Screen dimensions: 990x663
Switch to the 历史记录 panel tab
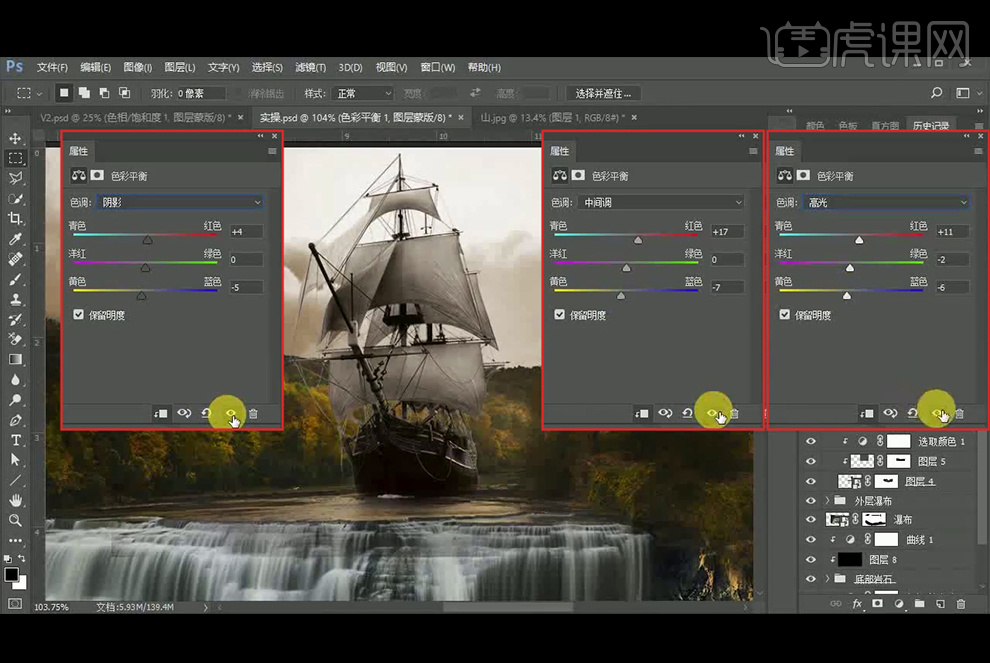pos(931,125)
